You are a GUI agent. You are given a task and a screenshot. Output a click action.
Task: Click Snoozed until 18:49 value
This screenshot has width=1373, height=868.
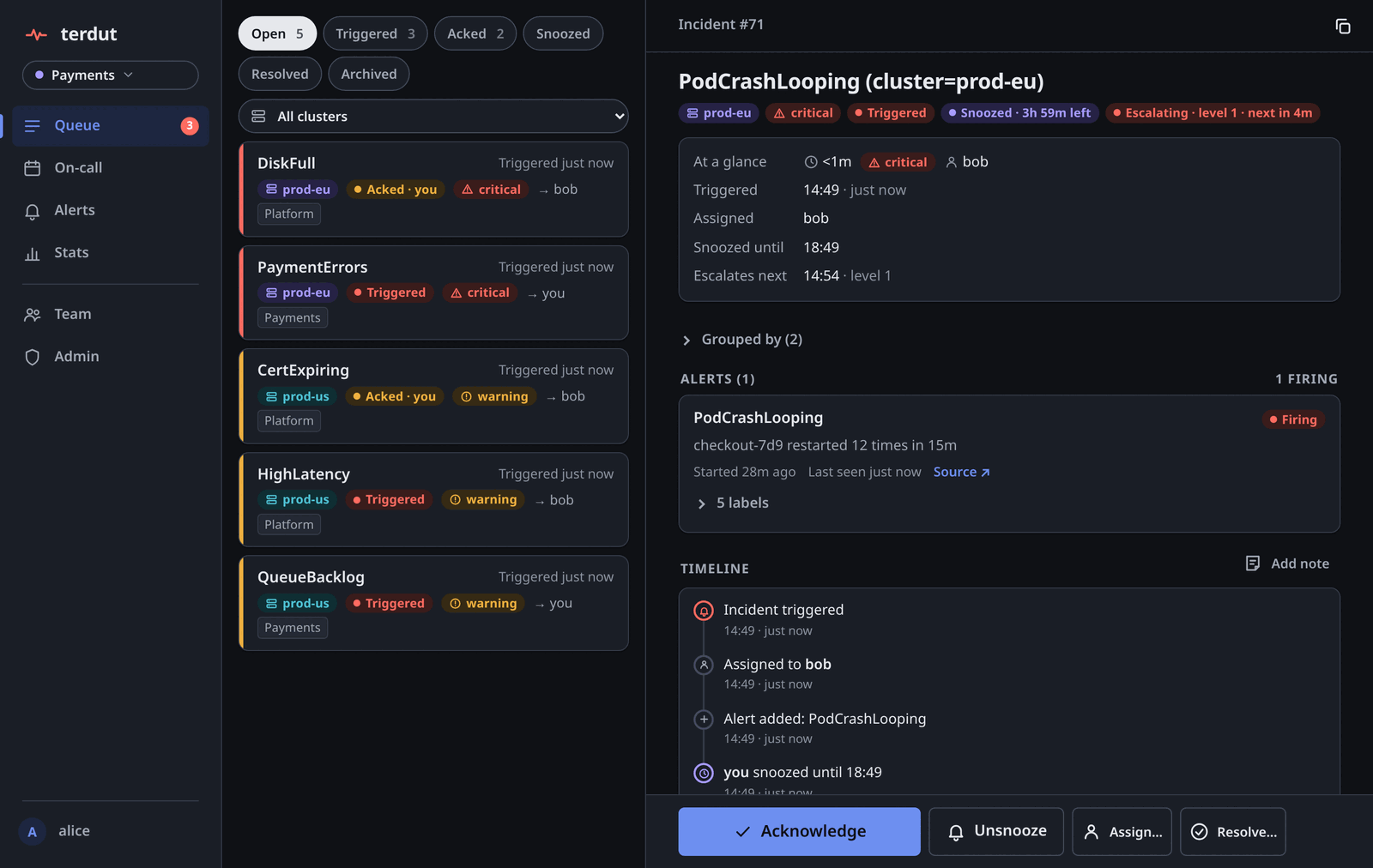click(x=821, y=248)
